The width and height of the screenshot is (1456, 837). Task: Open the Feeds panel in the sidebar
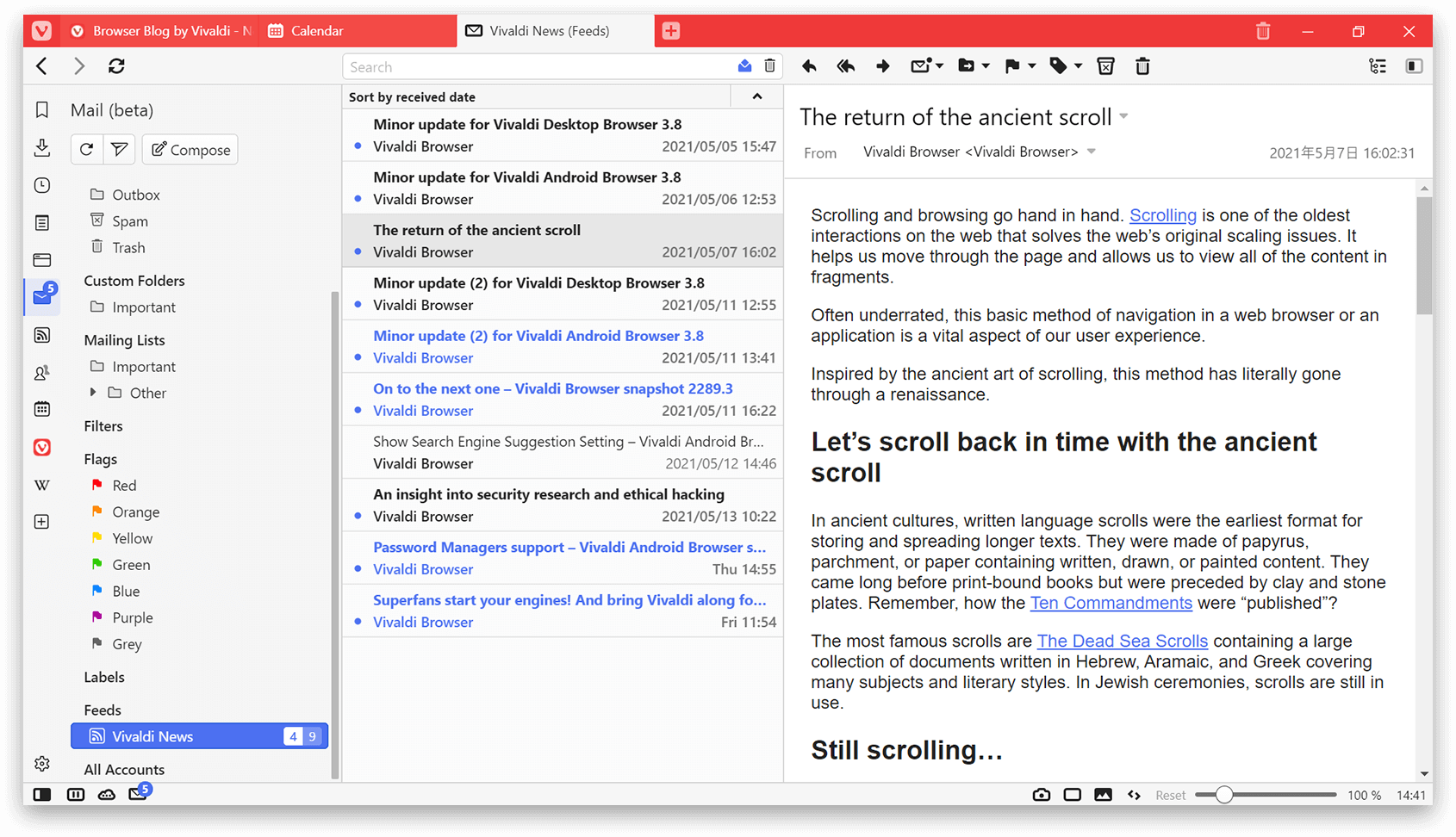42,335
